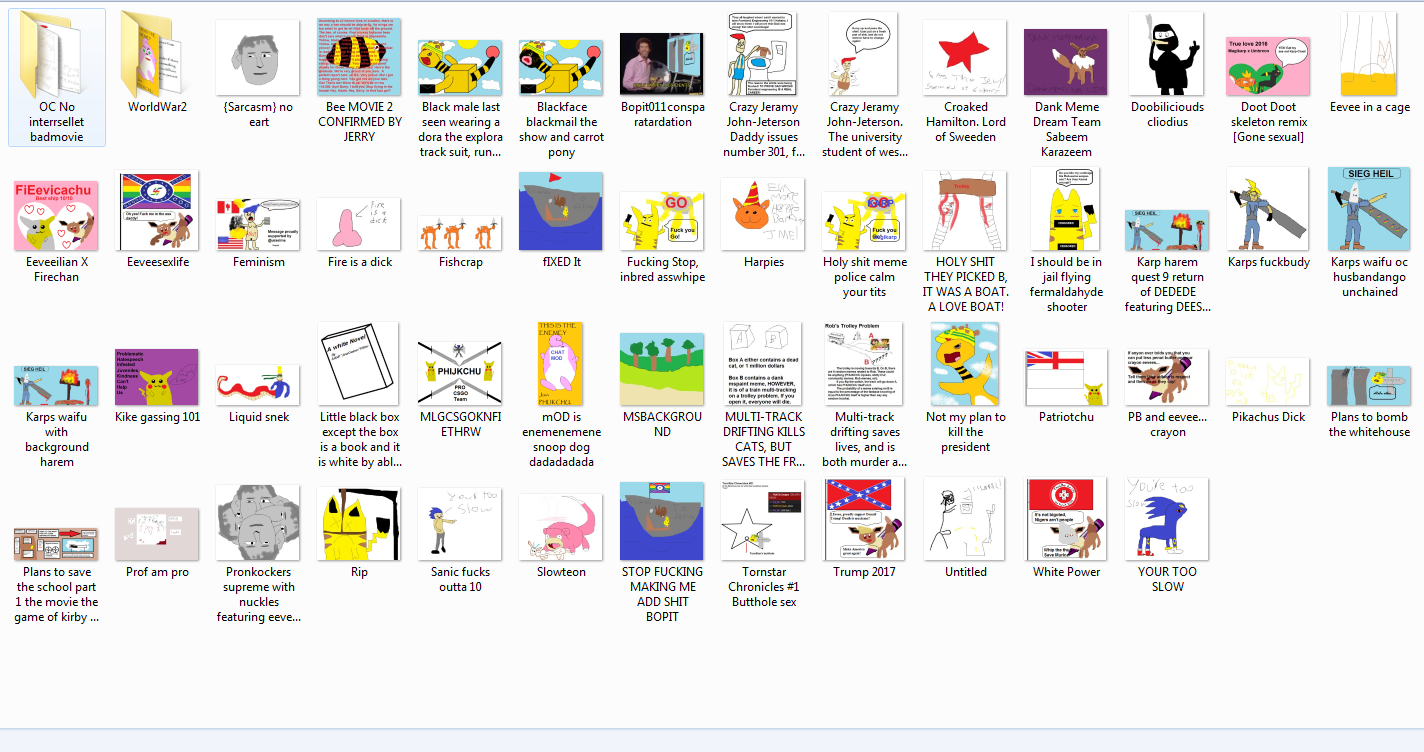Select the WorldWar2 folder icon

point(157,54)
